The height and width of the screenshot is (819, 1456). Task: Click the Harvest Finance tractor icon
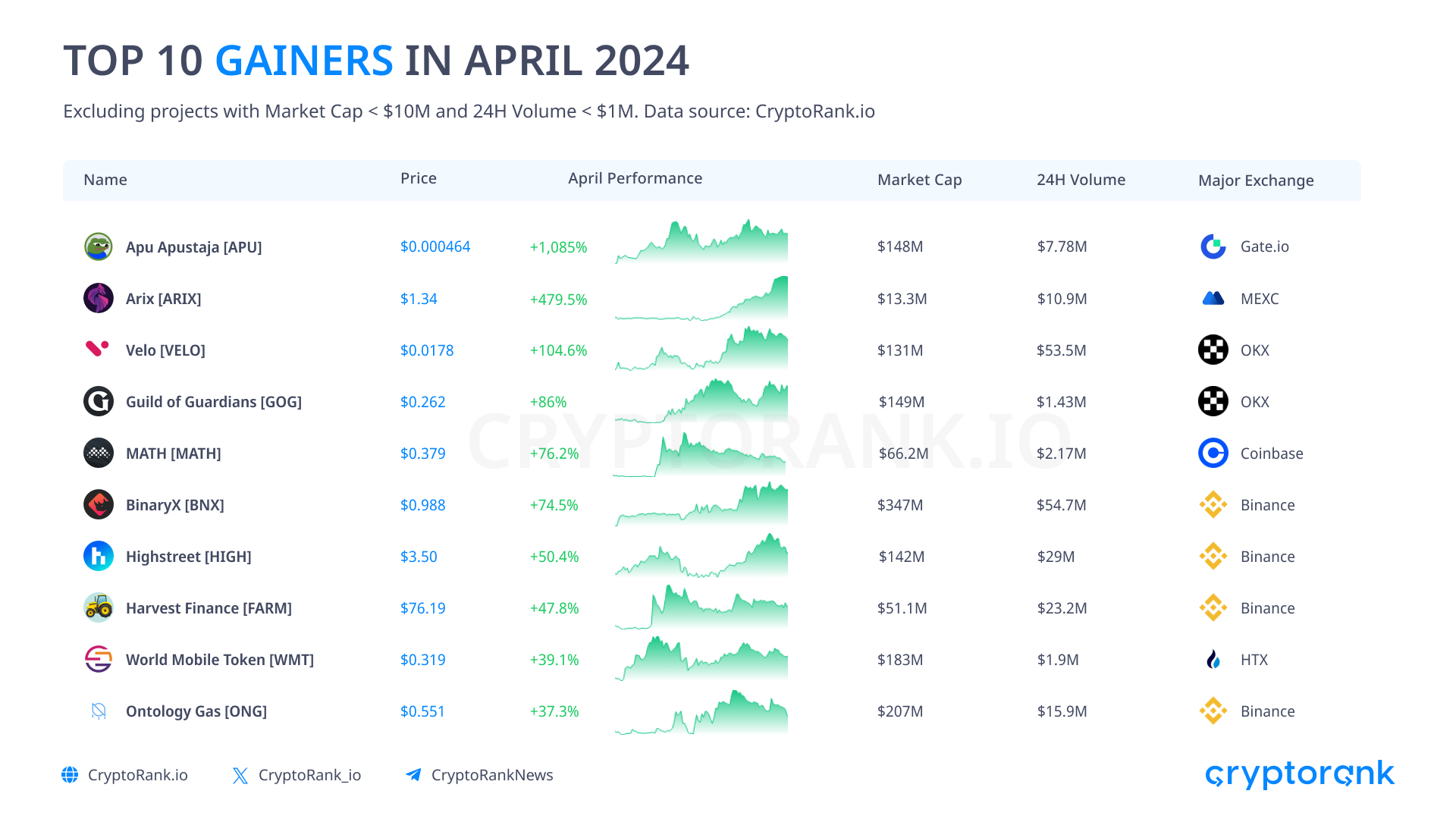point(99,607)
